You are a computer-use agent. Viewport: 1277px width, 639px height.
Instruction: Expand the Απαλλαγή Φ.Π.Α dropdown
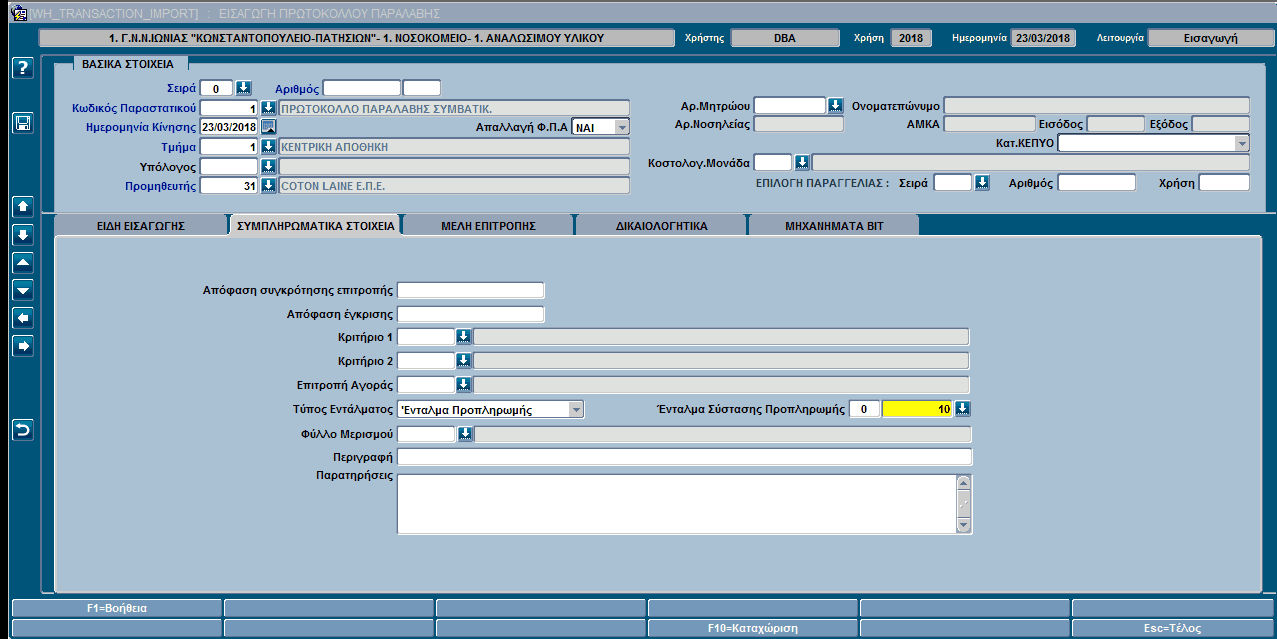coord(621,127)
